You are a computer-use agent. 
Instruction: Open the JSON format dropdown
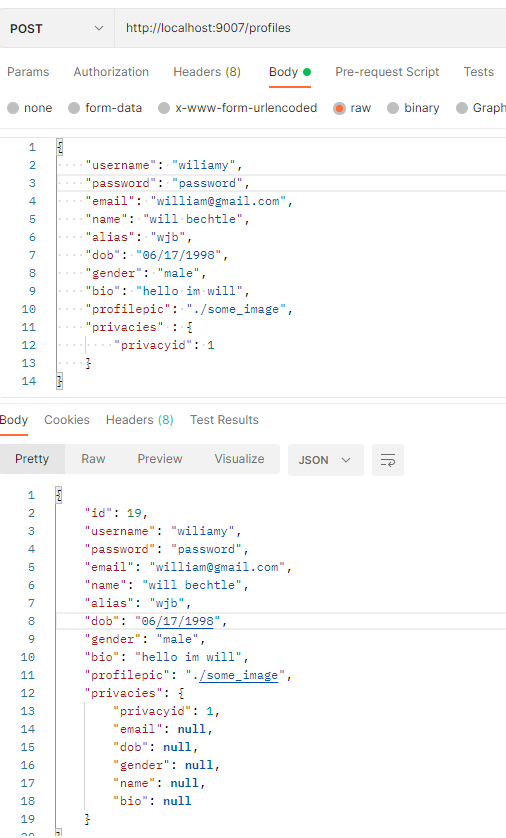(325, 460)
